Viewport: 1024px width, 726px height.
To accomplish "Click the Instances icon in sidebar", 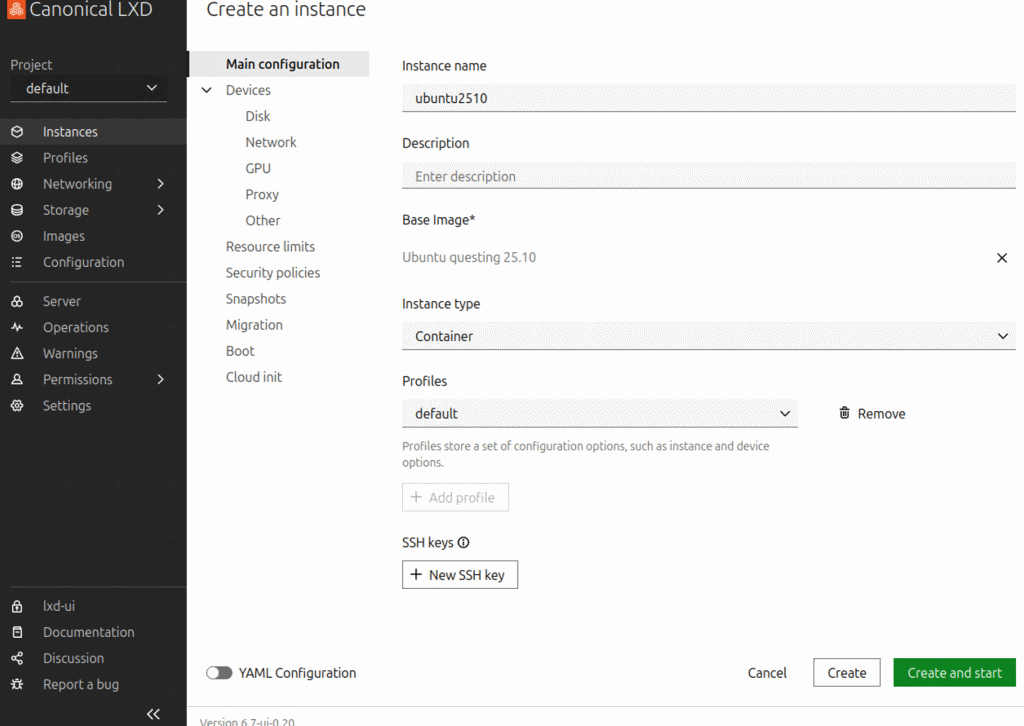I will [x=17, y=132].
